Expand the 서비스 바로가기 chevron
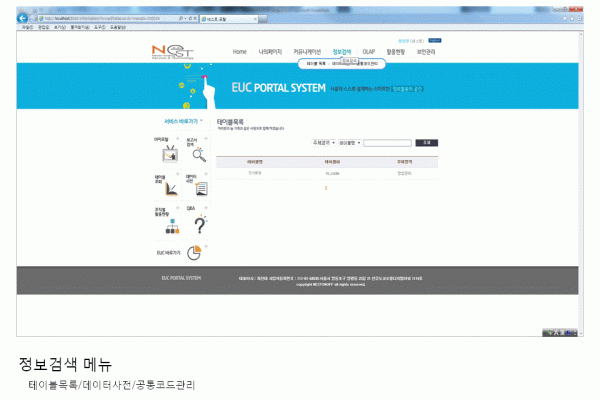This screenshot has width=600, height=400. [x=202, y=121]
